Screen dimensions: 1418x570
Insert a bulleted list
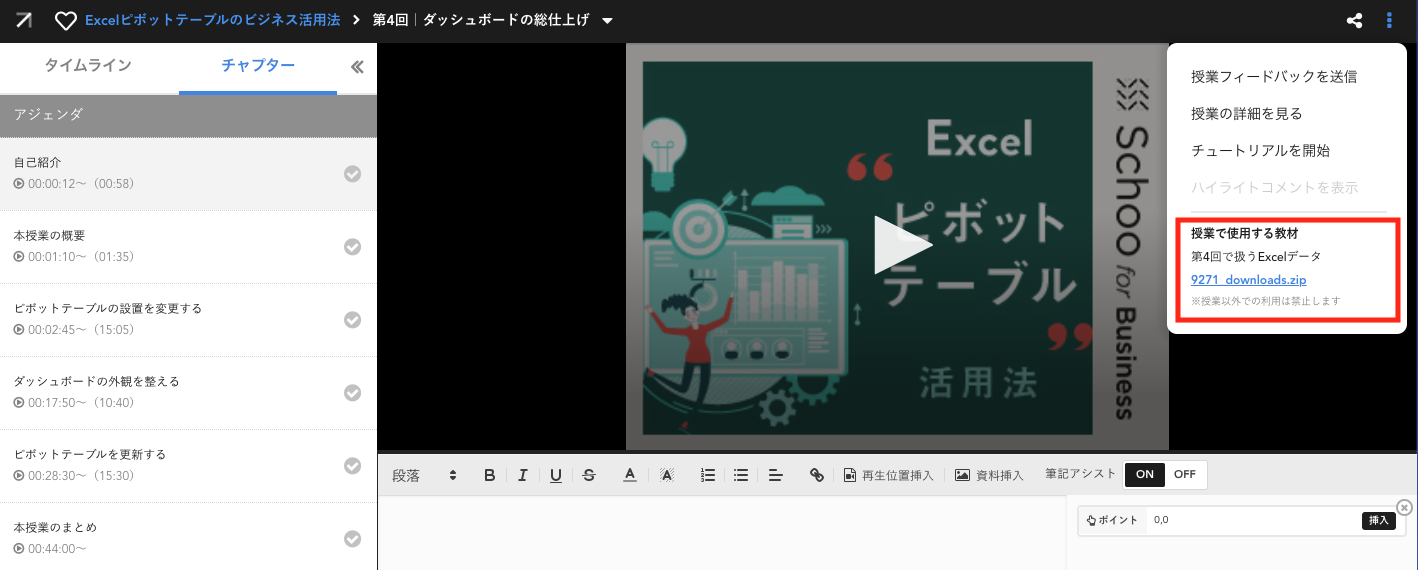(741, 475)
